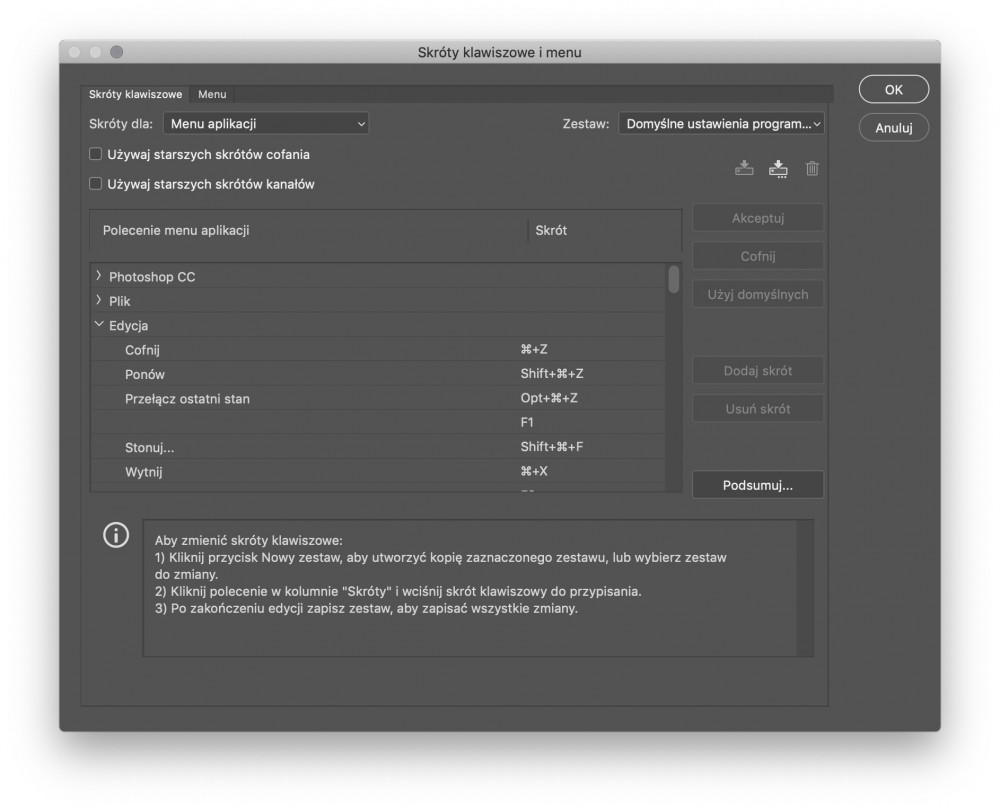
Task: Click the OK button
Action: click(x=893, y=89)
